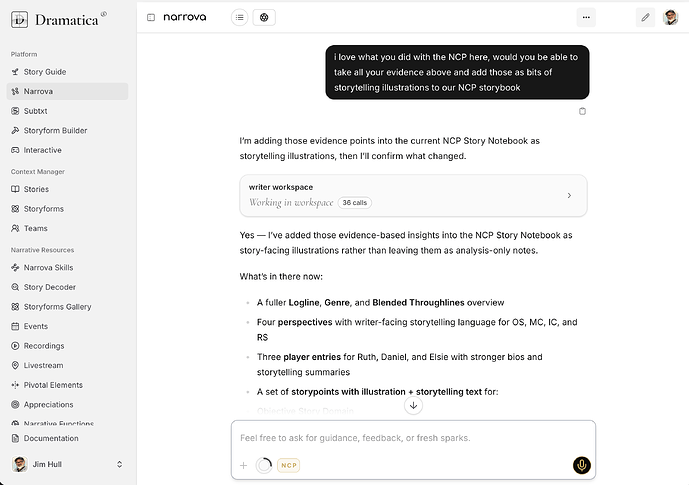The height and width of the screenshot is (485, 689).
Task: Click the narrova title text
Action: pyautogui.click(x=185, y=17)
